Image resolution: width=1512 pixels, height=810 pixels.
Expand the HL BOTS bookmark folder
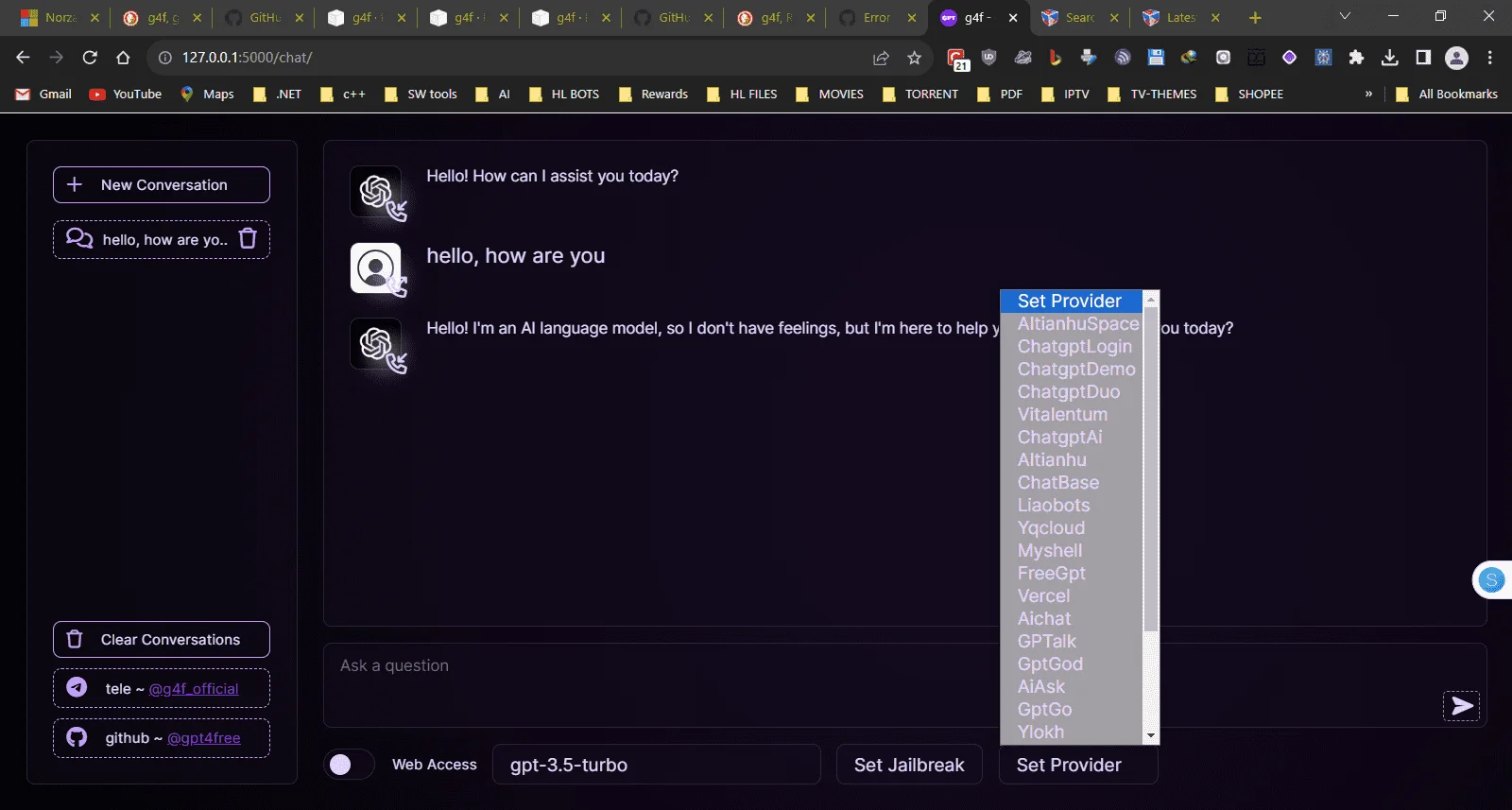pos(564,94)
